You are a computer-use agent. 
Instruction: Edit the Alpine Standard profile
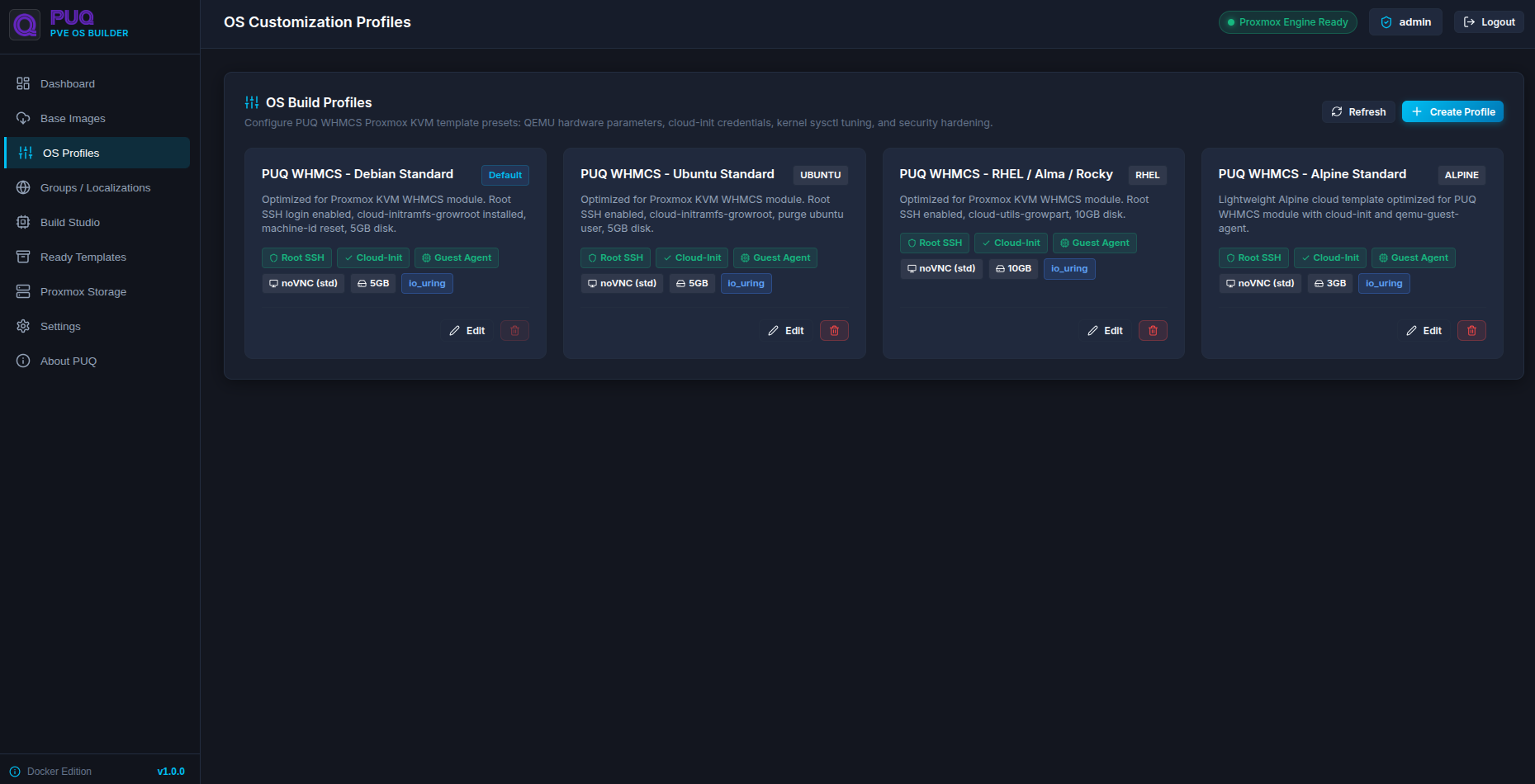1424,331
